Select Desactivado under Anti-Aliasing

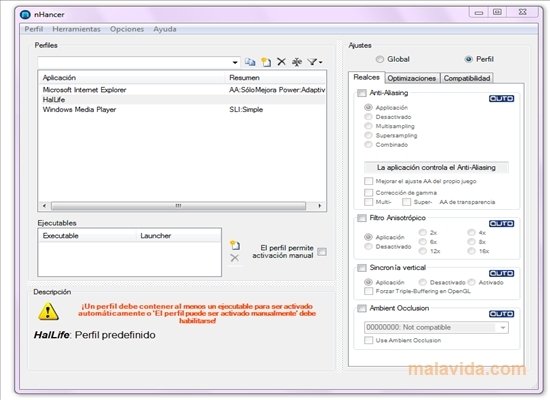coord(368,116)
